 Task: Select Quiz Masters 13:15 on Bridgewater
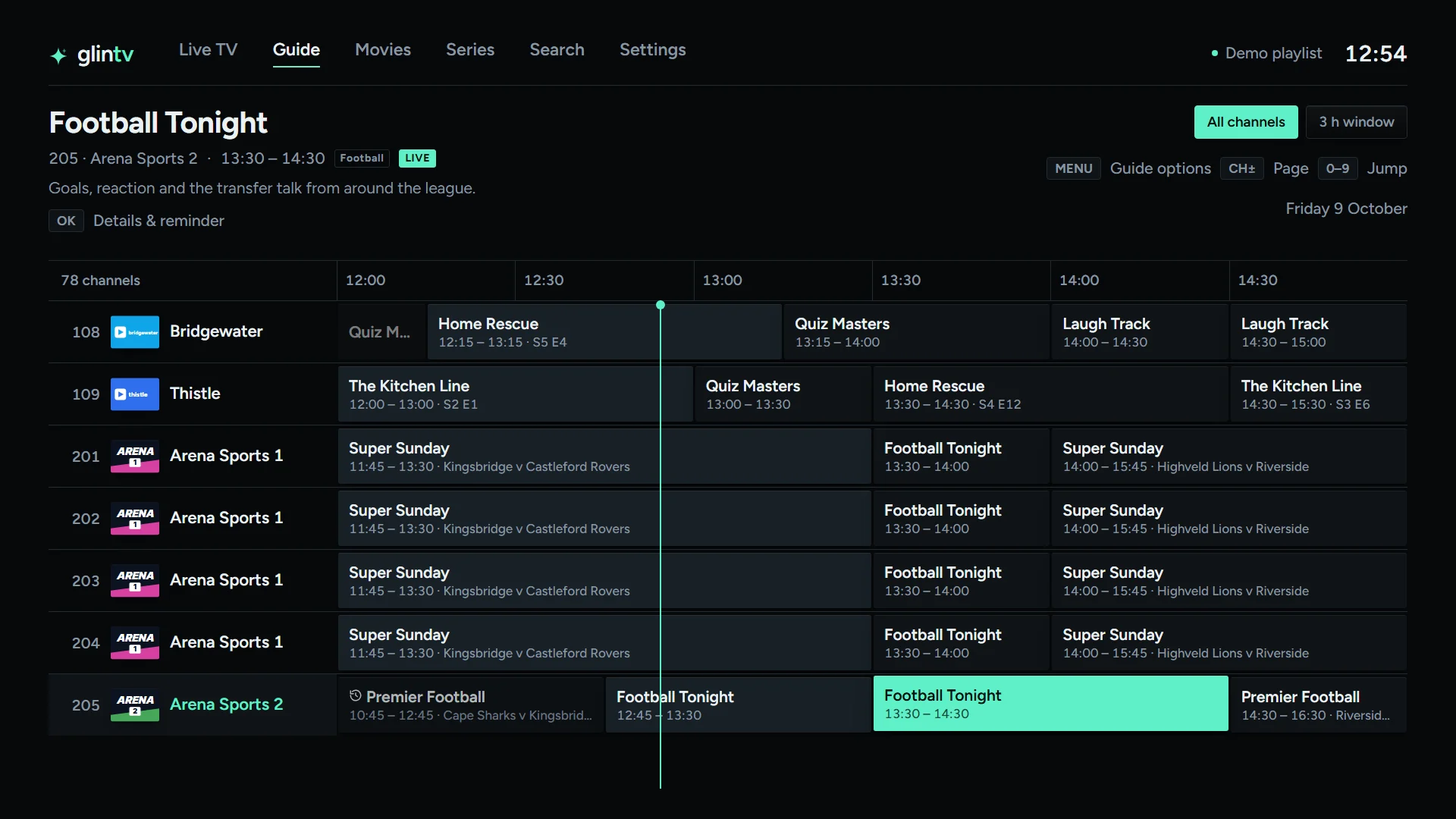tap(917, 332)
